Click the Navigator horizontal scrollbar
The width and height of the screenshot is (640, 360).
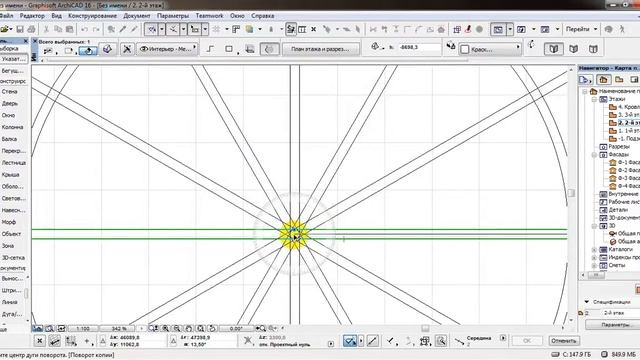point(596,275)
